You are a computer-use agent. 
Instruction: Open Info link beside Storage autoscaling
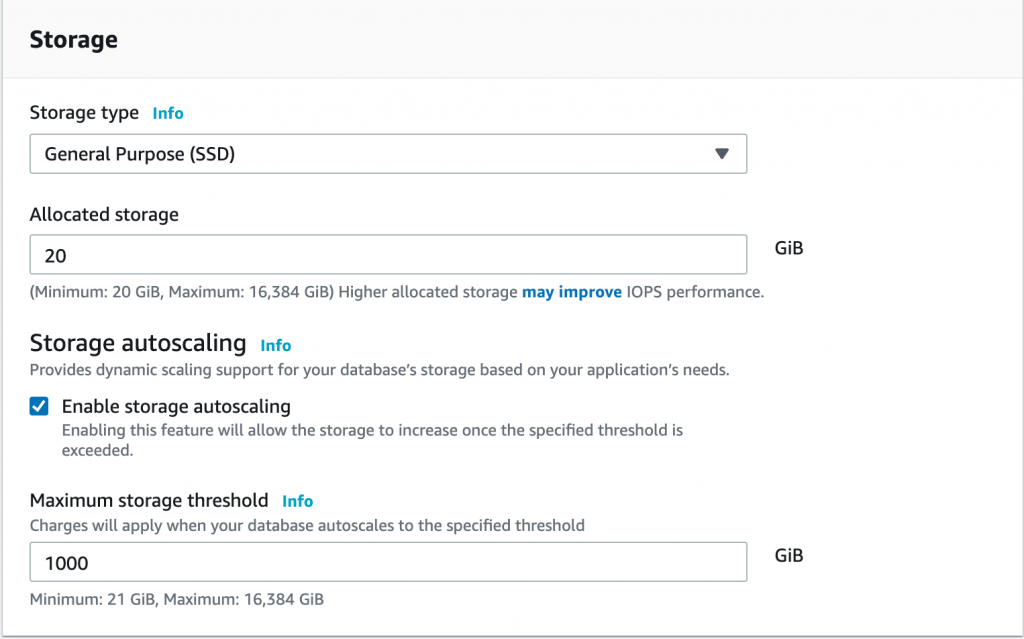pos(276,345)
